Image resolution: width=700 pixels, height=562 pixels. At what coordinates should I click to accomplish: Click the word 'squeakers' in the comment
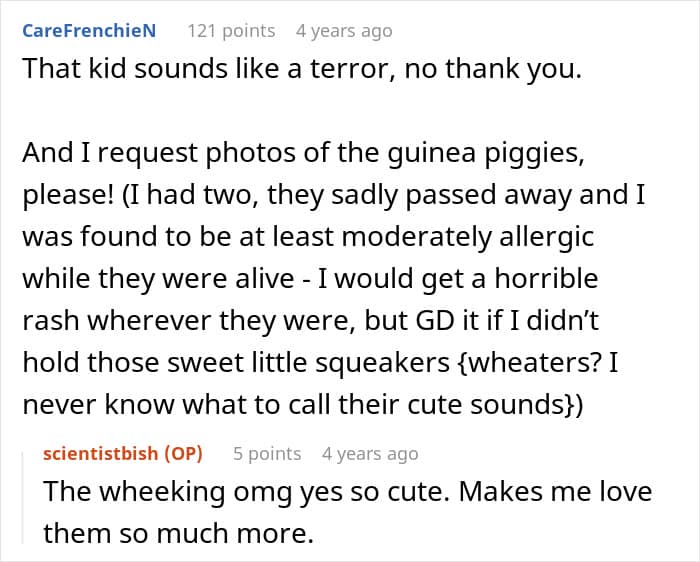pyautogui.click(x=383, y=363)
